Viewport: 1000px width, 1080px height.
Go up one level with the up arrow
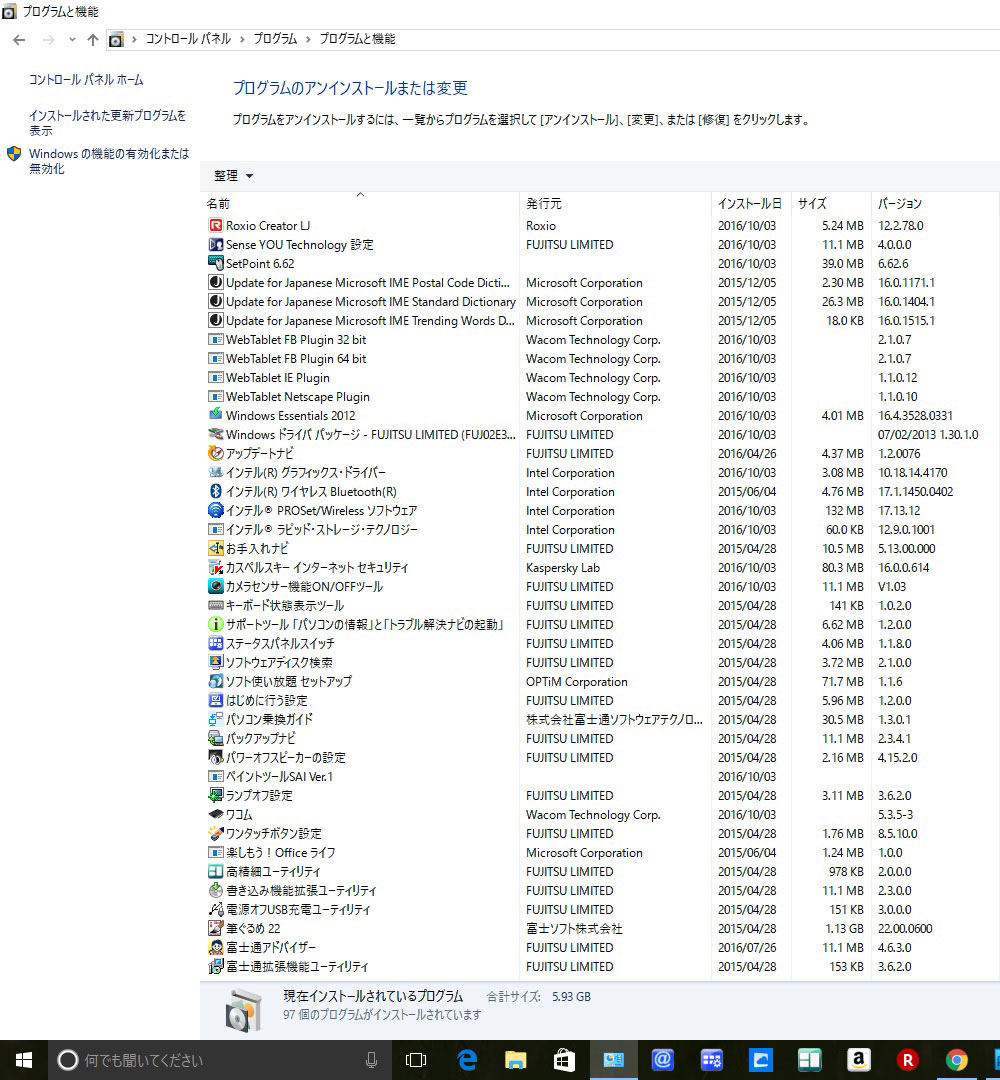click(93, 39)
